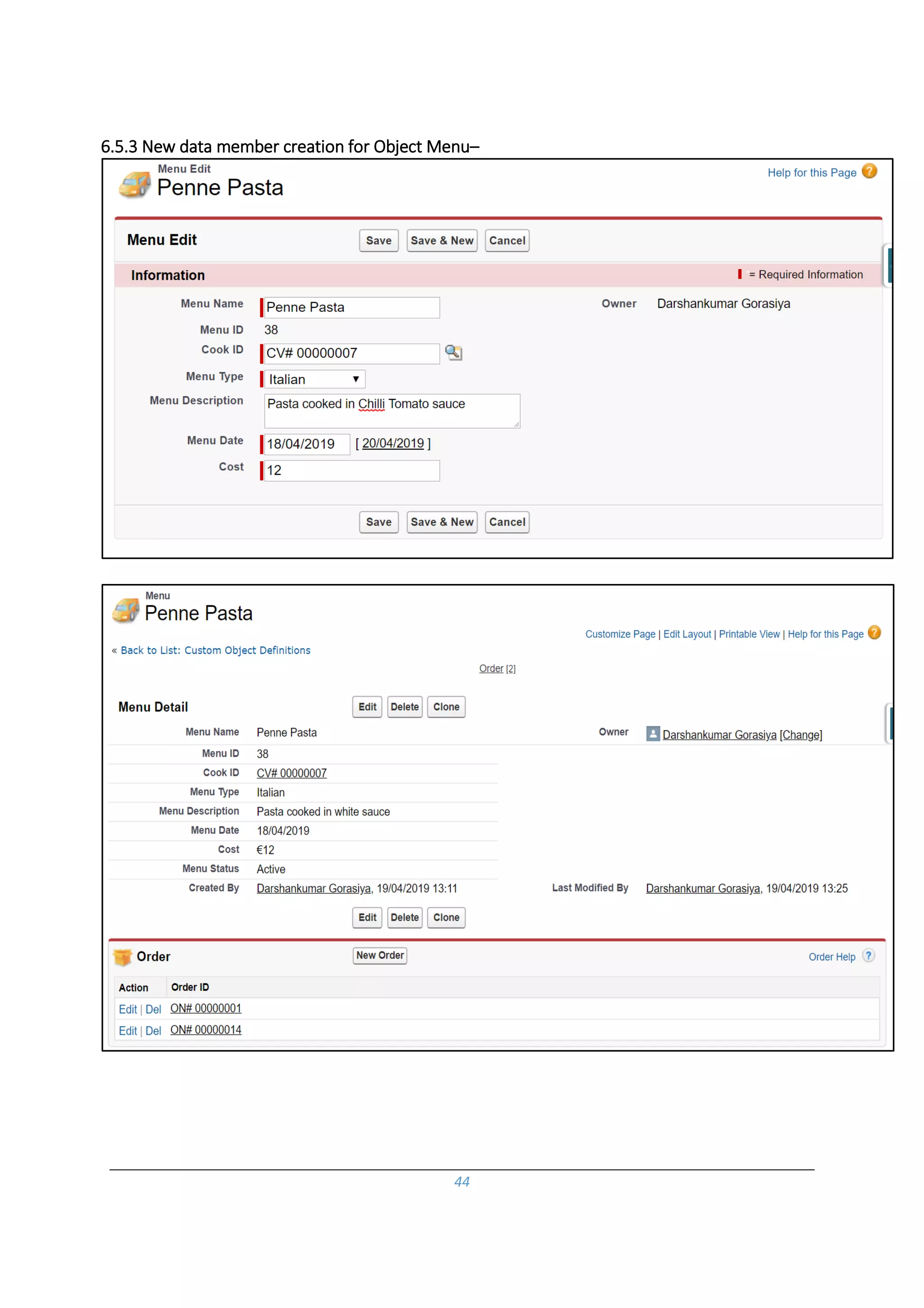Click the 'Pasta cooked in white sauce' description

pos(323,812)
